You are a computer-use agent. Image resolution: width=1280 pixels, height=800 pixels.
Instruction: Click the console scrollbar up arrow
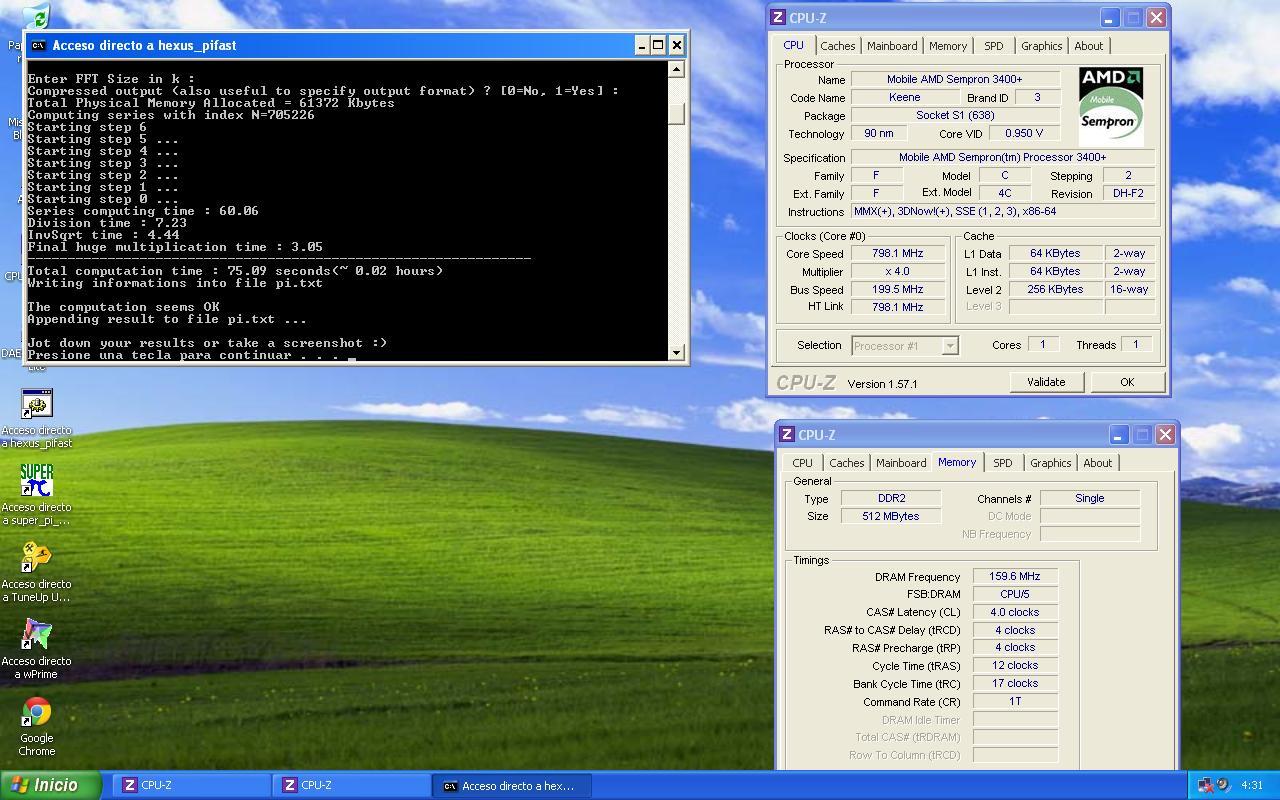677,69
